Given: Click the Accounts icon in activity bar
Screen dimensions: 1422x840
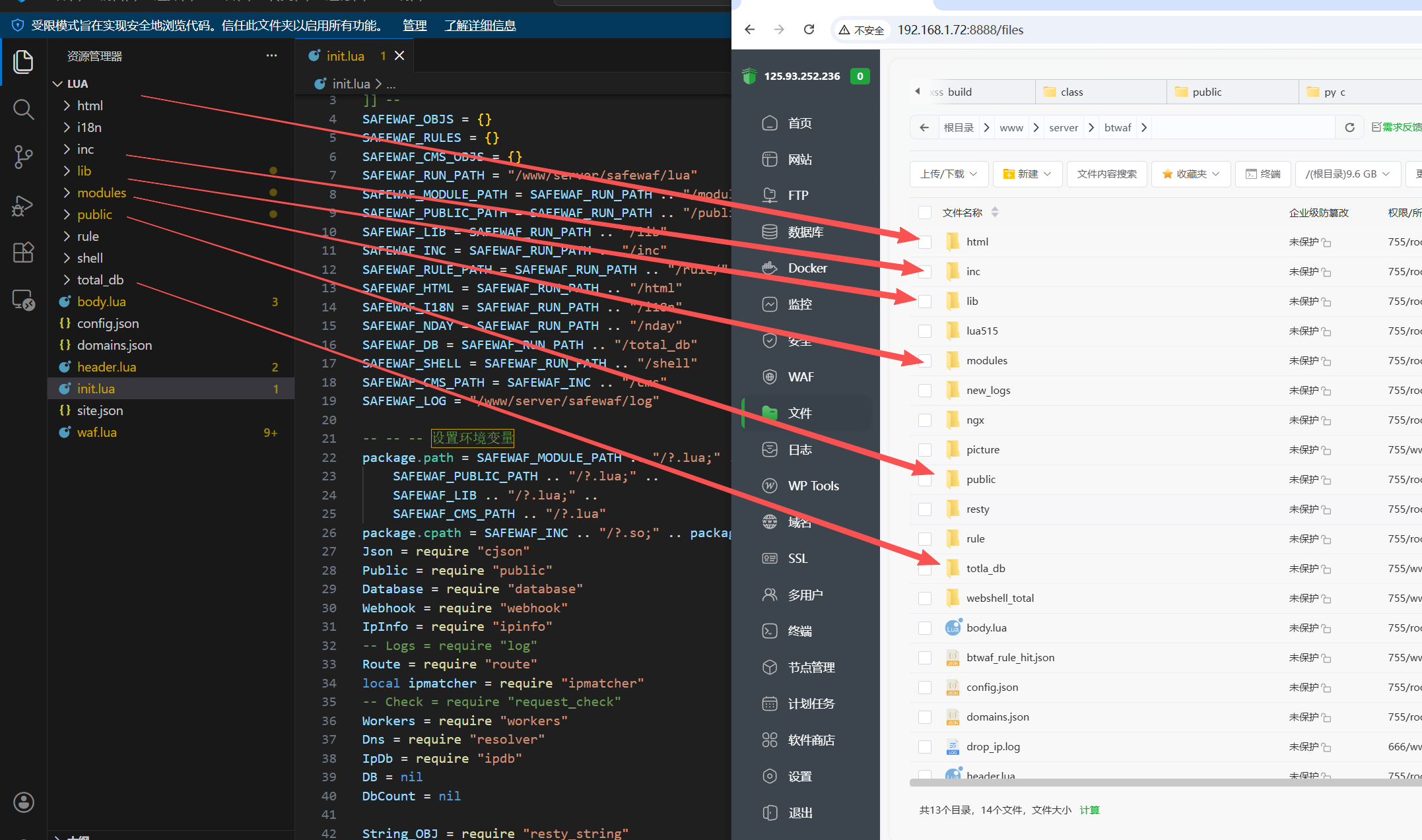Looking at the screenshot, I should pos(23,802).
